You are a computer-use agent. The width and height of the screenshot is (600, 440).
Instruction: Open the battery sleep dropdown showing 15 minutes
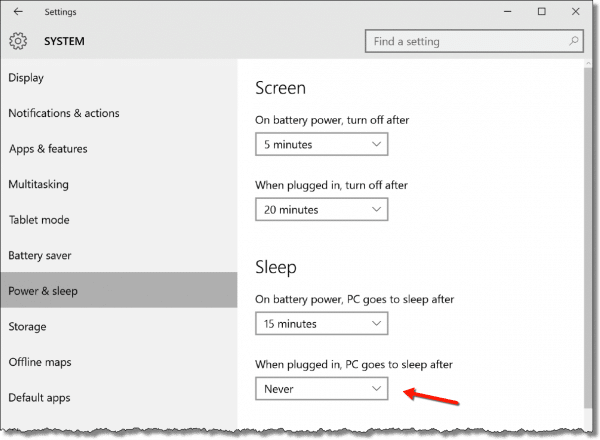point(321,323)
